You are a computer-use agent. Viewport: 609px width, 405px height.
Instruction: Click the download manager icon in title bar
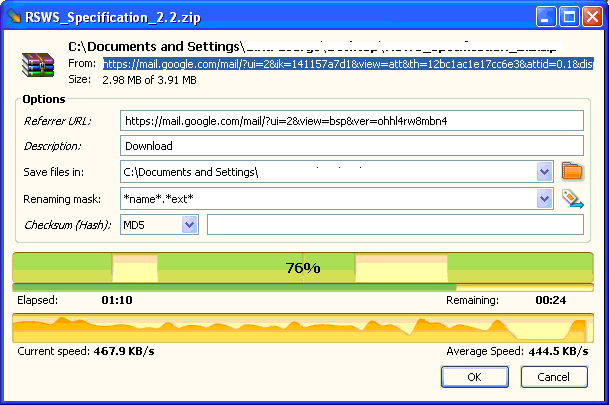[x=13, y=16]
